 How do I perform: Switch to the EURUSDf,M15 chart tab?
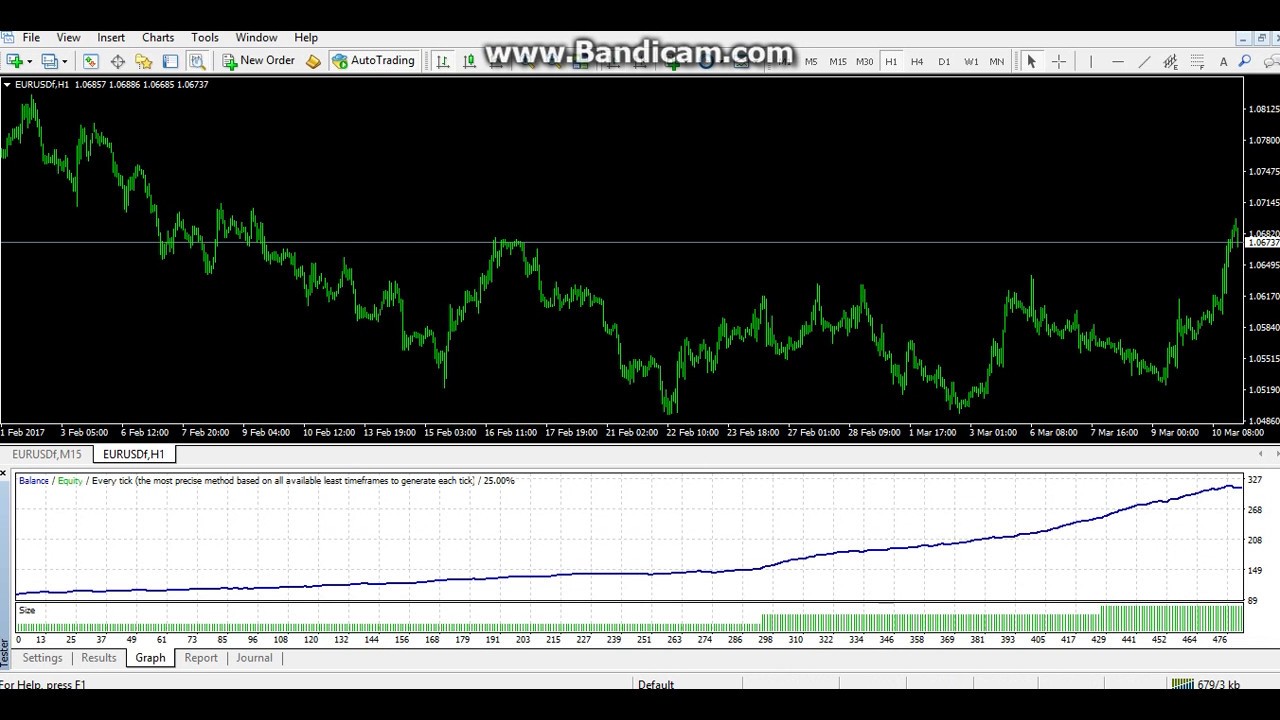(46, 454)
